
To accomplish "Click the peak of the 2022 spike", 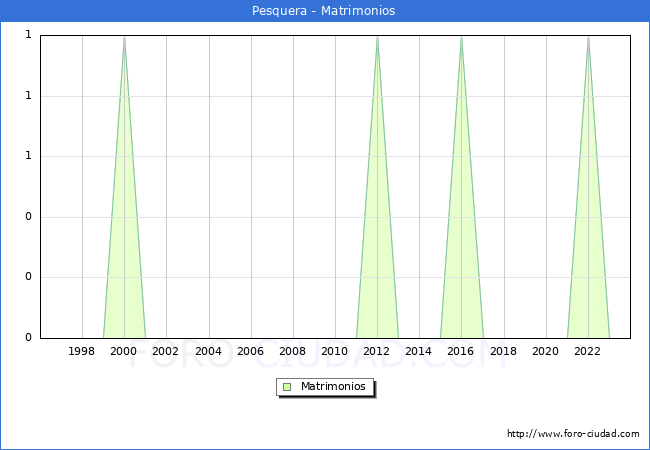I will point(588,37).
